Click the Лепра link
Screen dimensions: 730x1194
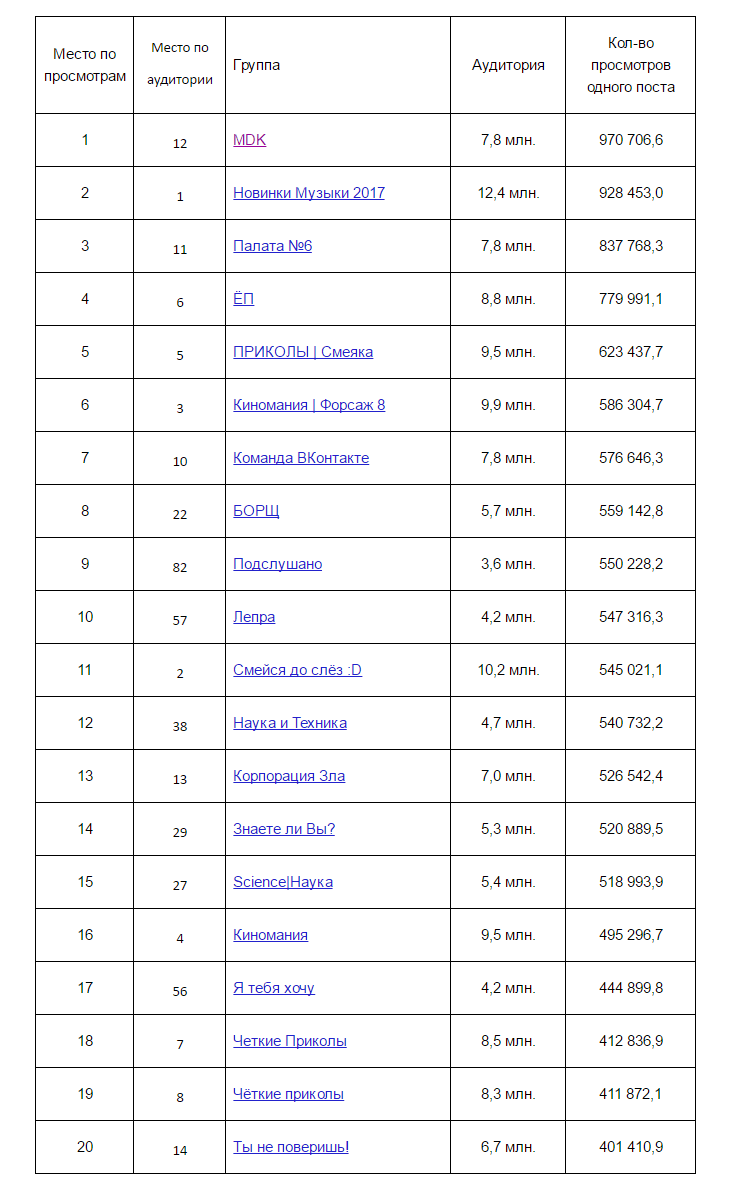coord(254,617)
